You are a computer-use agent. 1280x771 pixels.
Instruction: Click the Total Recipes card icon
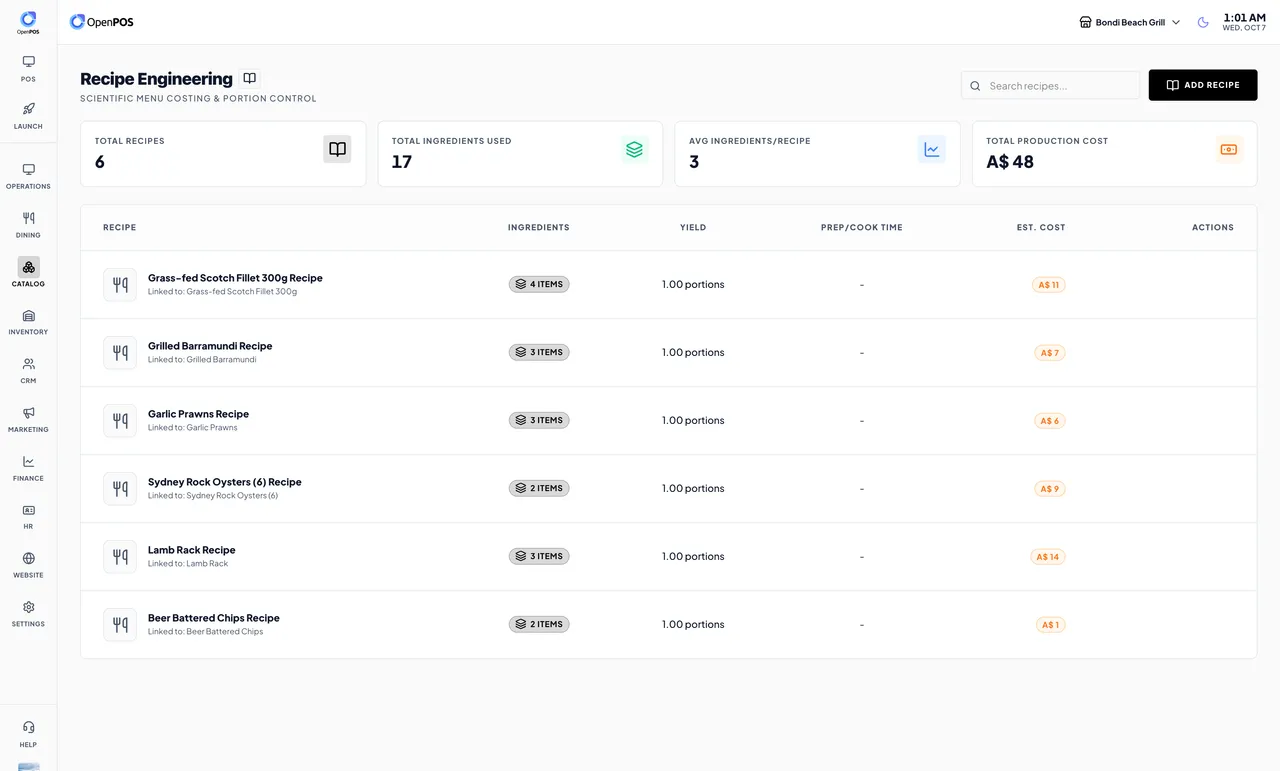(337, 149)
